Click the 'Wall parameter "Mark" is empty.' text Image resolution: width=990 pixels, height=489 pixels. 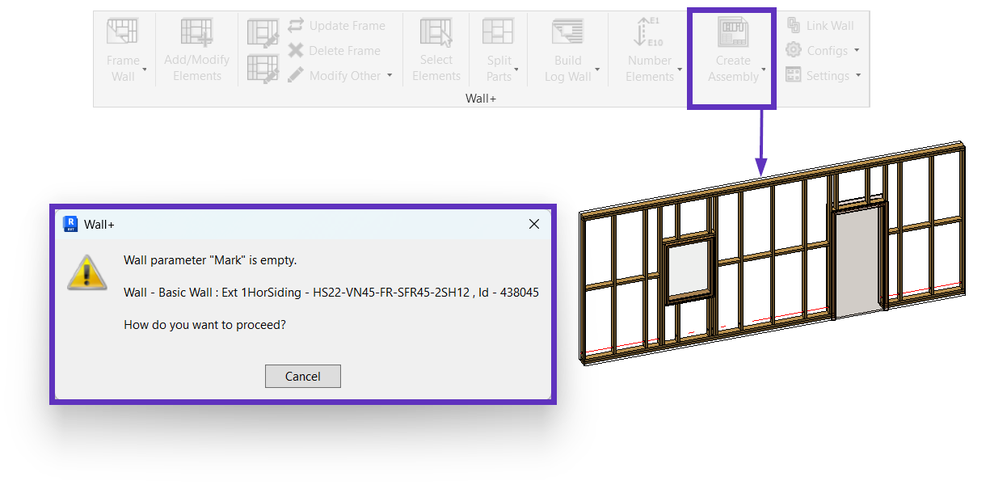(x=210, y=260)
